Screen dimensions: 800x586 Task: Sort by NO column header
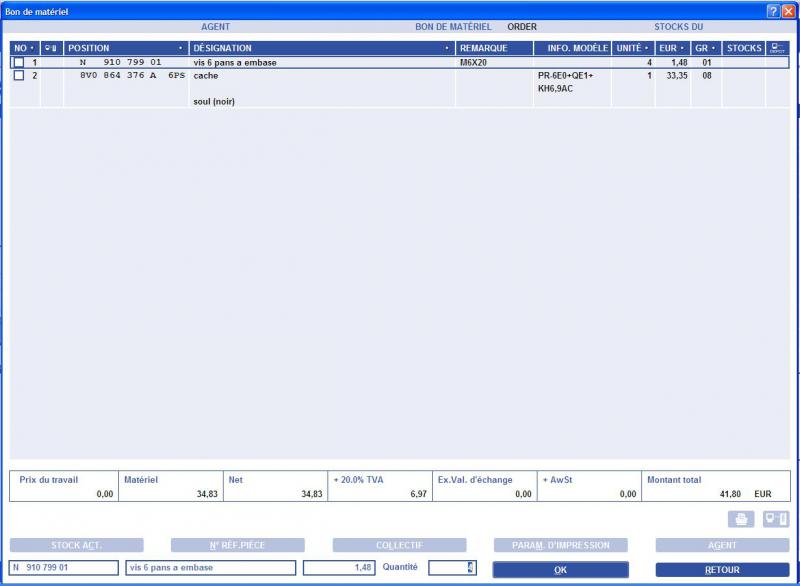(x=24, y=48)
